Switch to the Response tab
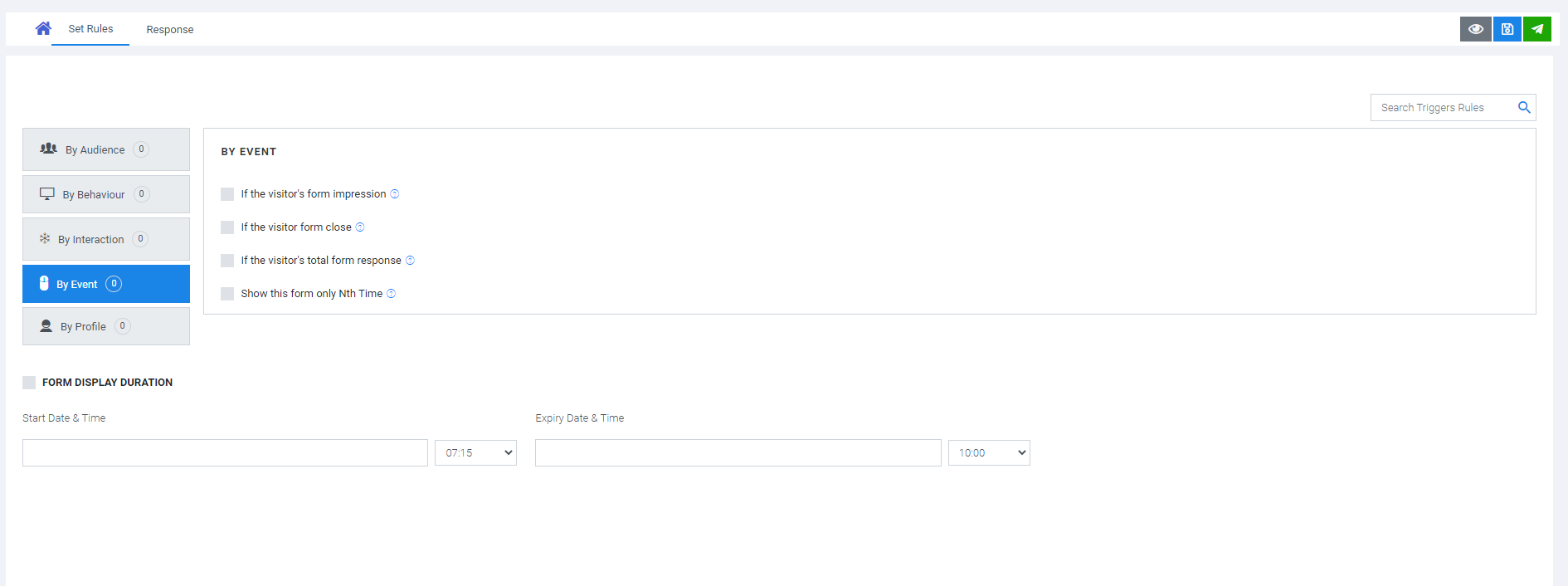 click(x=170, y=30)
